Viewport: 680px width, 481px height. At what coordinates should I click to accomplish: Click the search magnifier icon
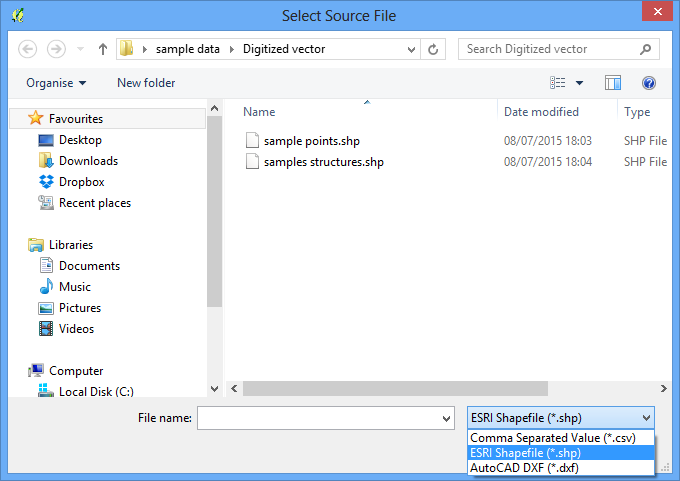645,49
